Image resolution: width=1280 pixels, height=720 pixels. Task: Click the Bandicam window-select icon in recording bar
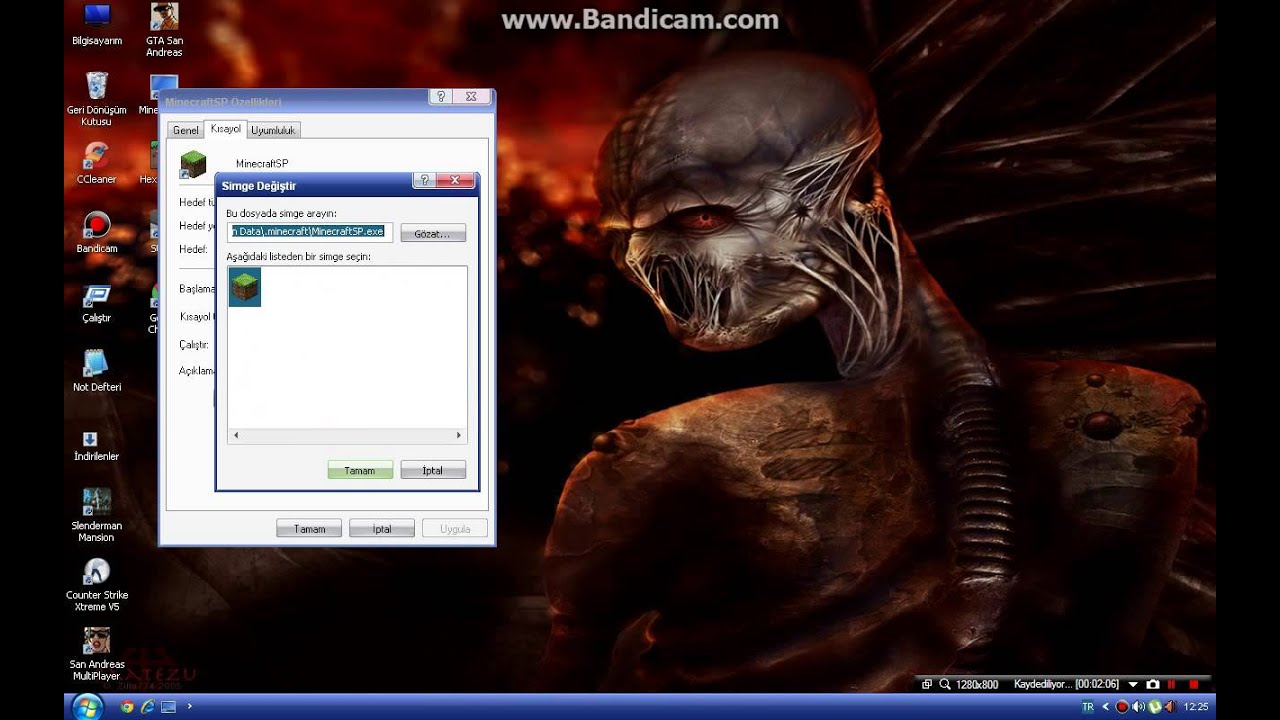click(927, 685)
